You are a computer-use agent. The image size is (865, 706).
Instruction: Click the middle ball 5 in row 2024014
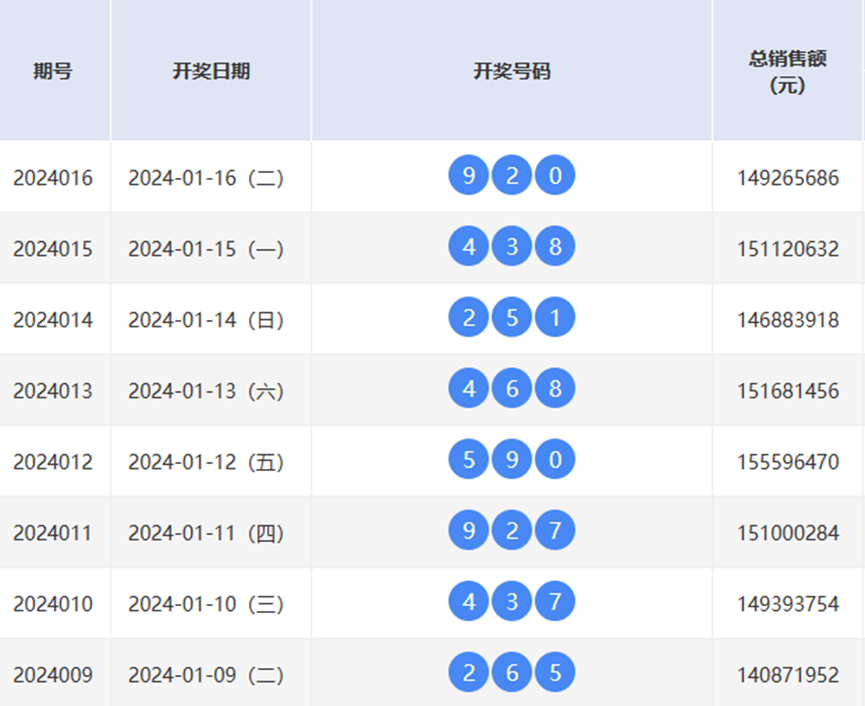click(512, 320)
